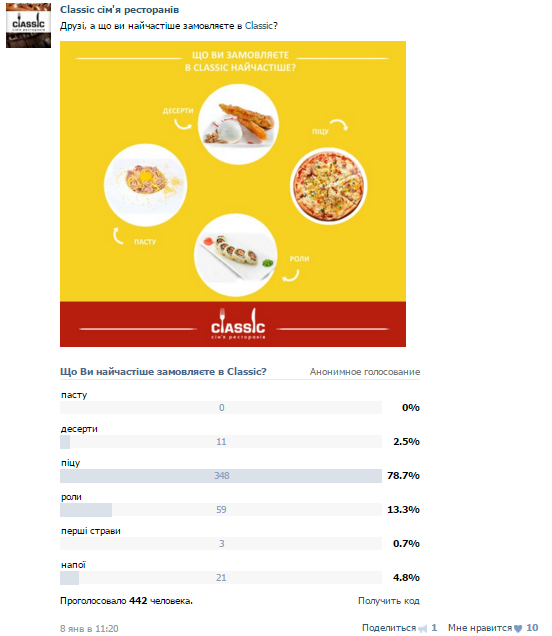Click the 'Поделиться' share button
552x636 pixels.
(389, 628)
